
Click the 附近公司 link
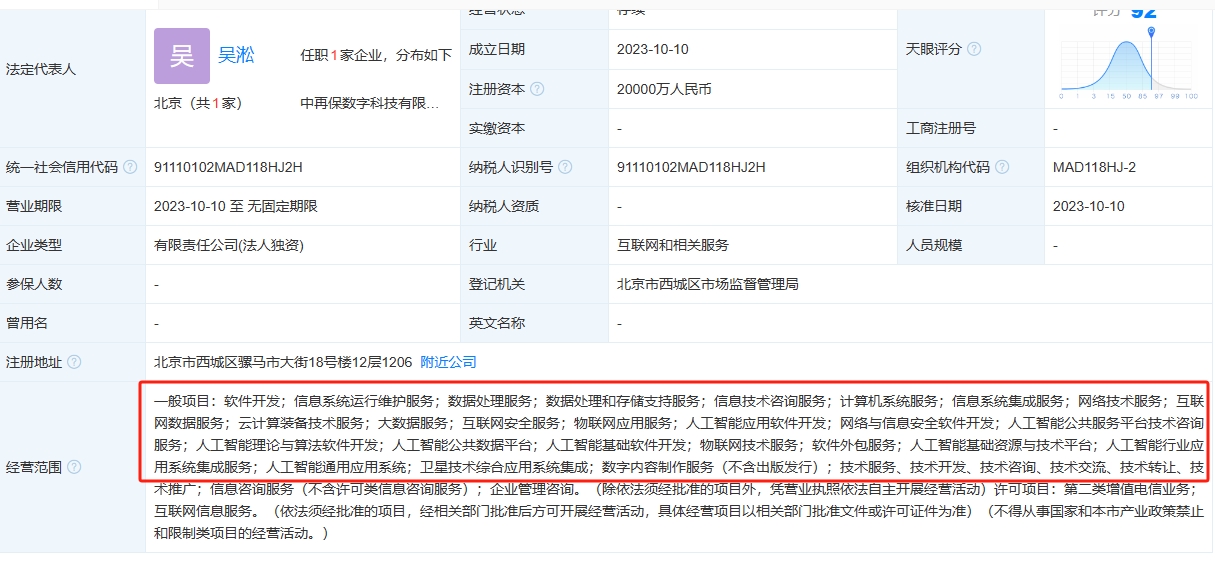[448, 362]
